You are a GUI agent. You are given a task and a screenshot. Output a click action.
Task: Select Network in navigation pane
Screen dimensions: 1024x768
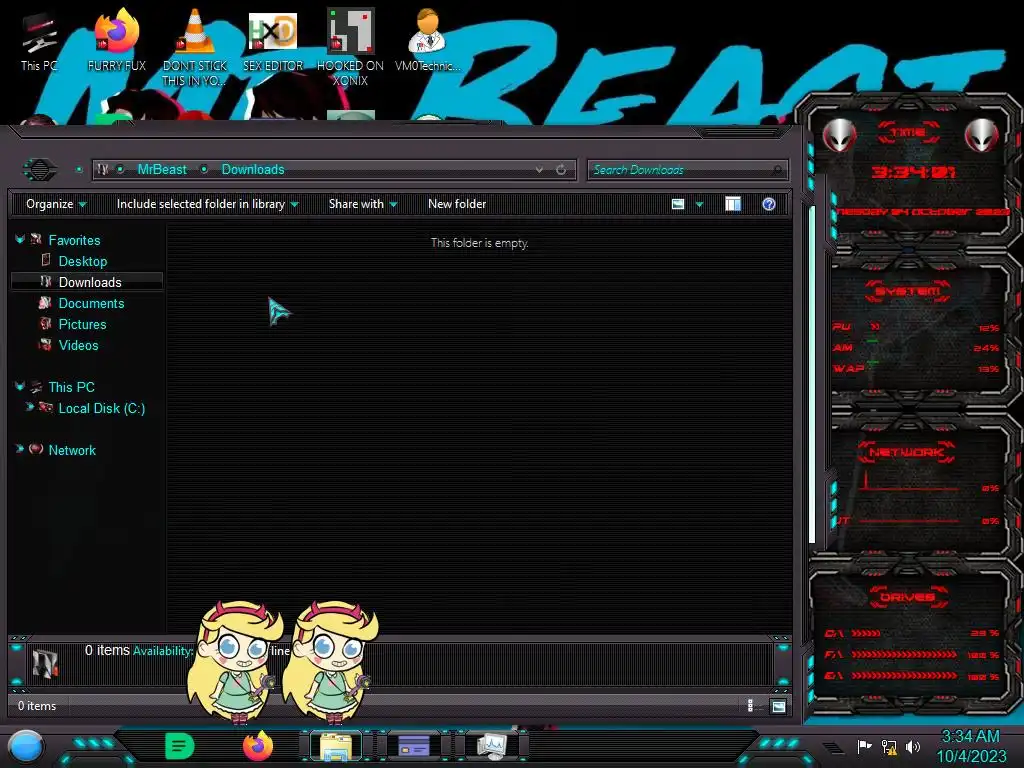click(x=72, y=450)
